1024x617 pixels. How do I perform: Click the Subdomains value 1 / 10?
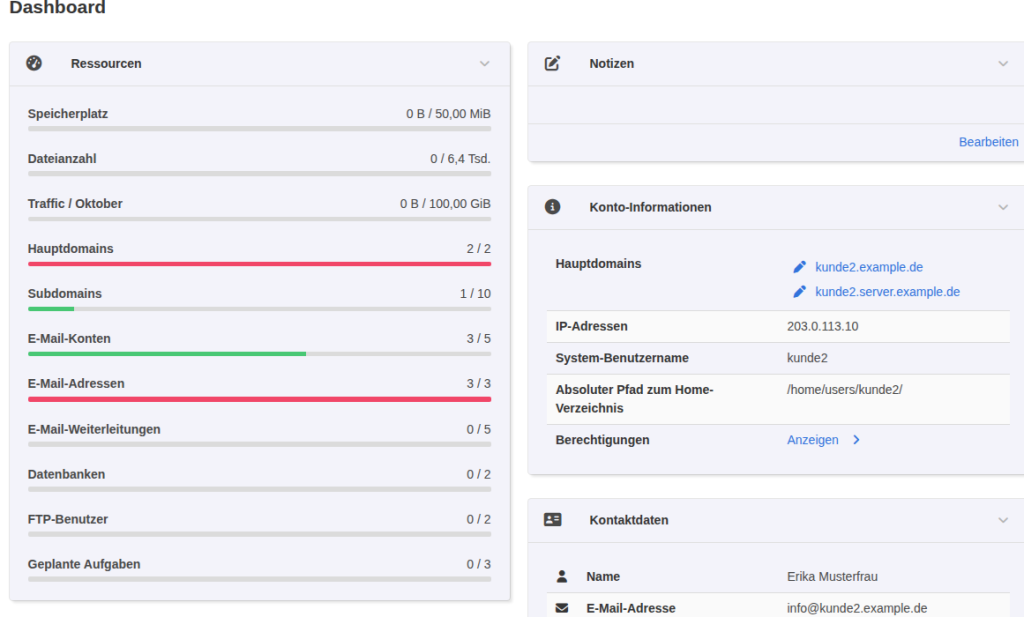click(475, 294)
